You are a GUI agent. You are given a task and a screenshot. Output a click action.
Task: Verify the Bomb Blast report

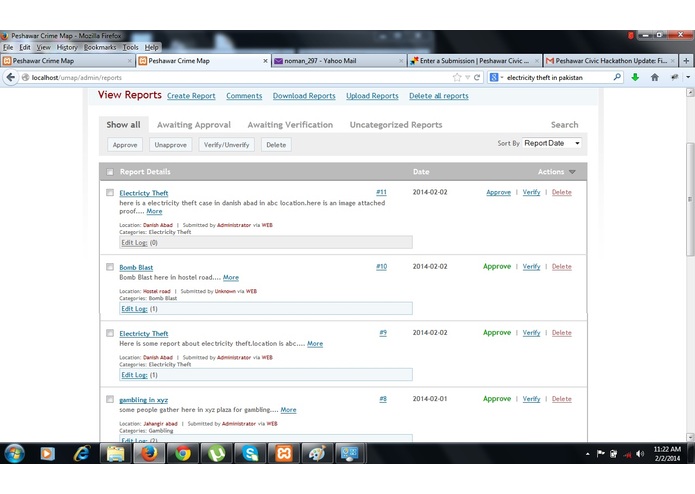coord(531,266)
